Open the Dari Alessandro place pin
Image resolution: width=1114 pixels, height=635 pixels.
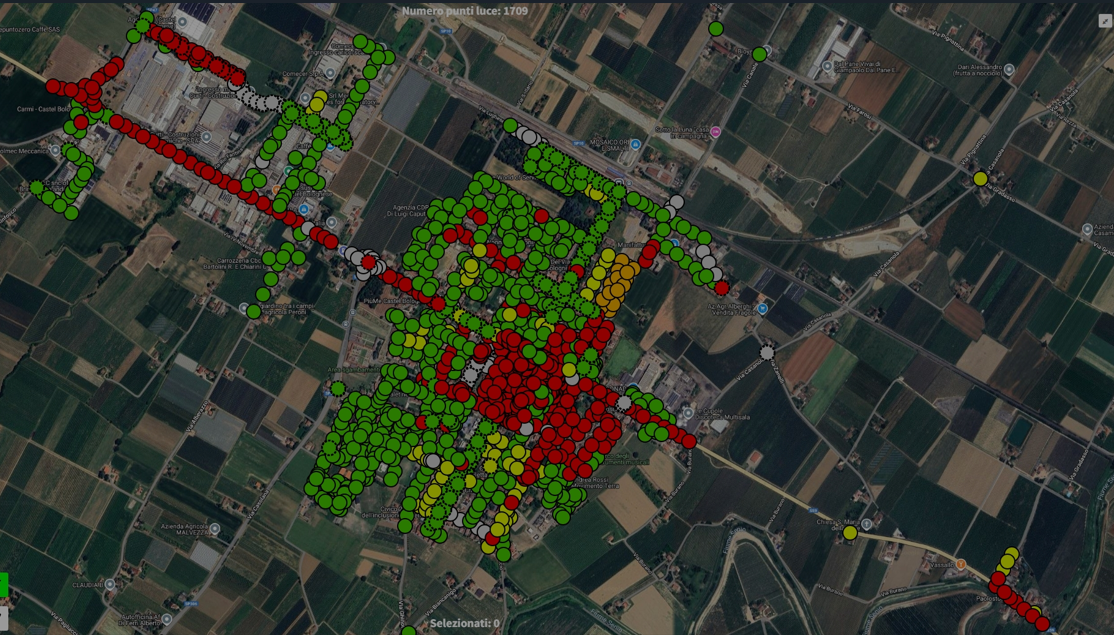[x=1009, y=70]
